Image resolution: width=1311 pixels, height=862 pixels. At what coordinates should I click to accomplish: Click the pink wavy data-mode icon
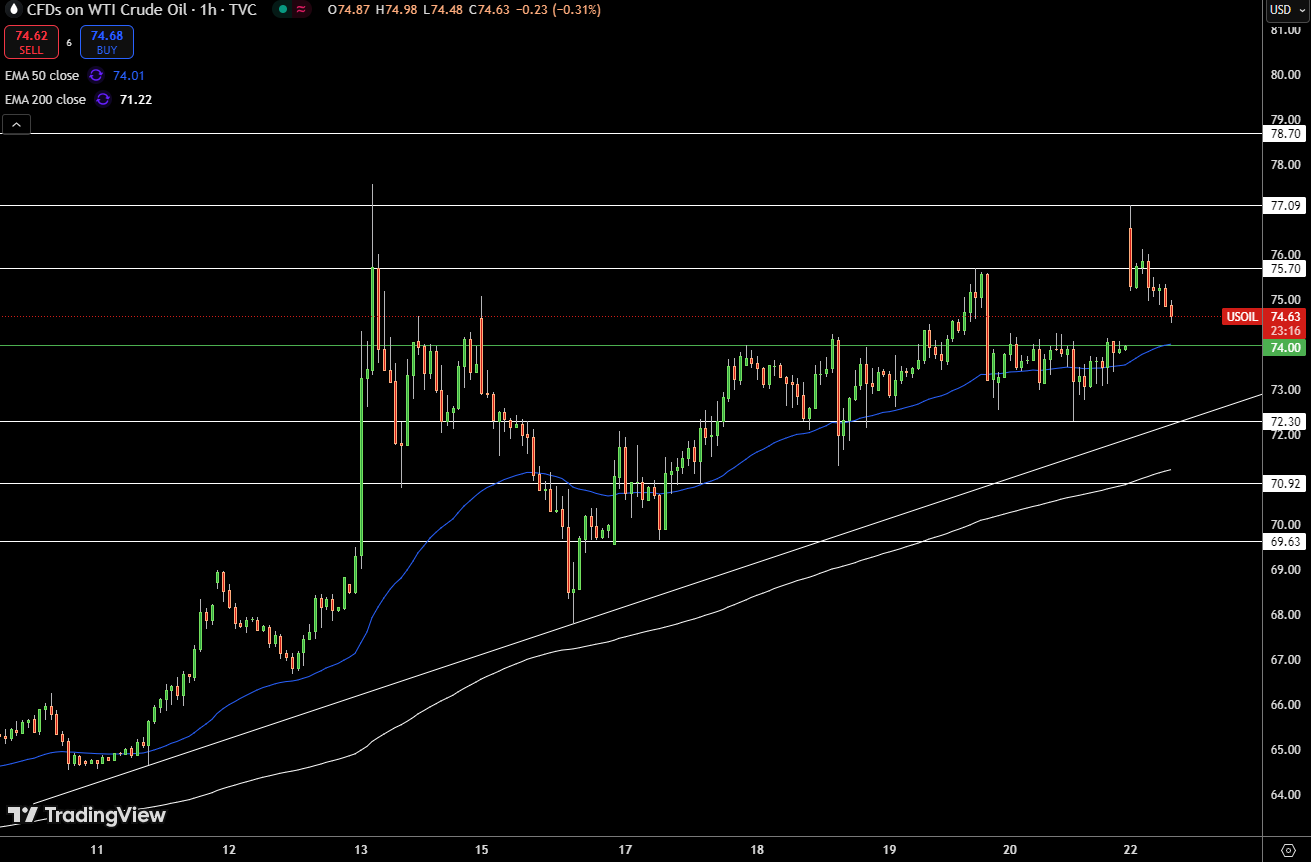(301, 9)
